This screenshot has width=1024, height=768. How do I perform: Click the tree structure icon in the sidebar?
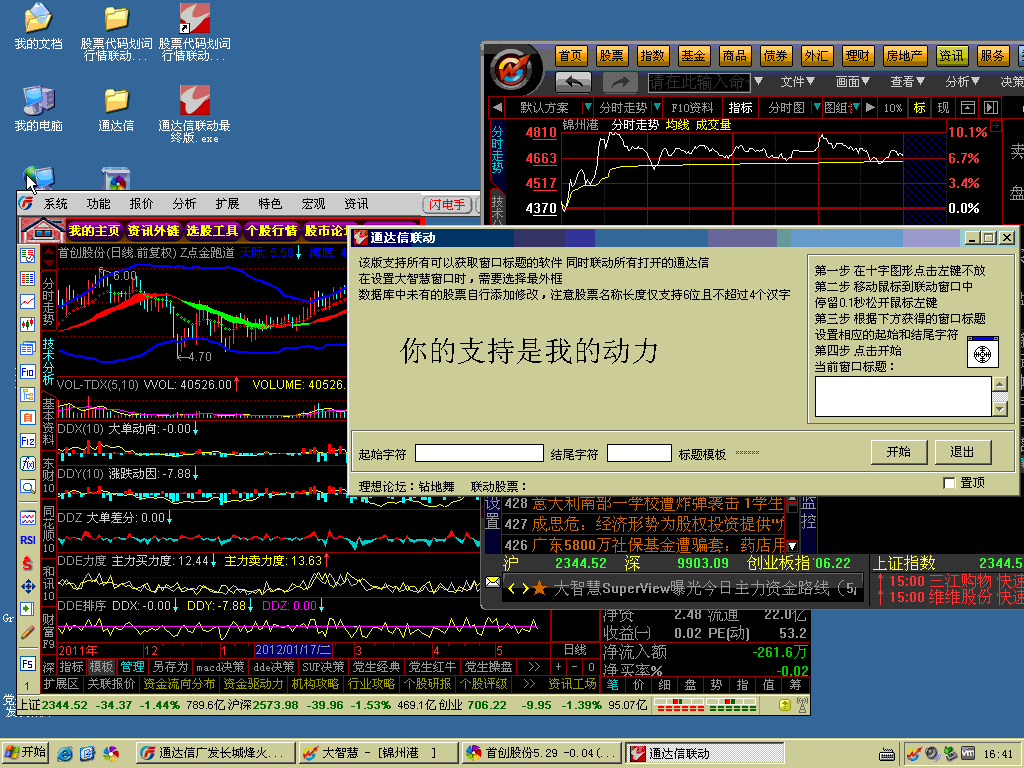pos(27,394)
